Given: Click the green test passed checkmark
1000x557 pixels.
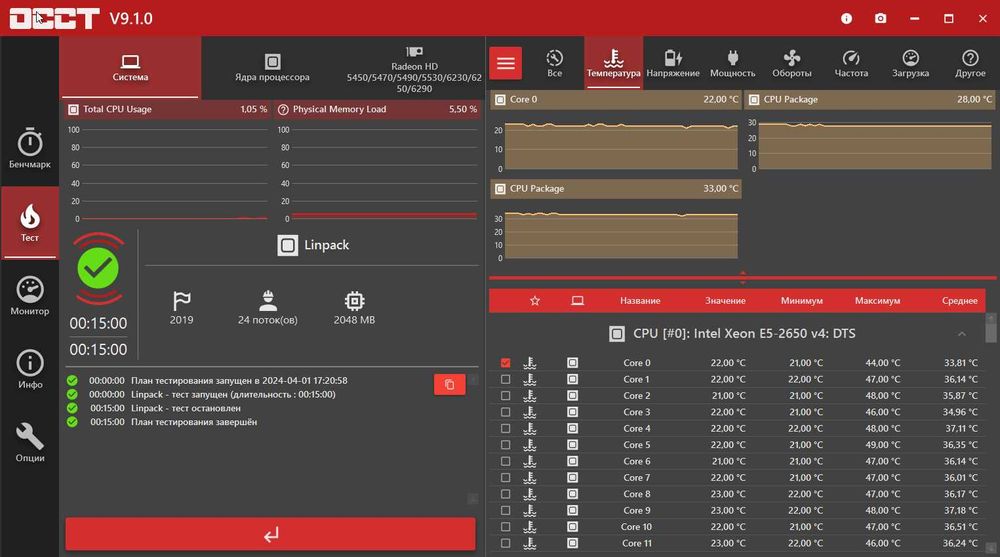Looking at the screenshot, I should pos(98,269).
